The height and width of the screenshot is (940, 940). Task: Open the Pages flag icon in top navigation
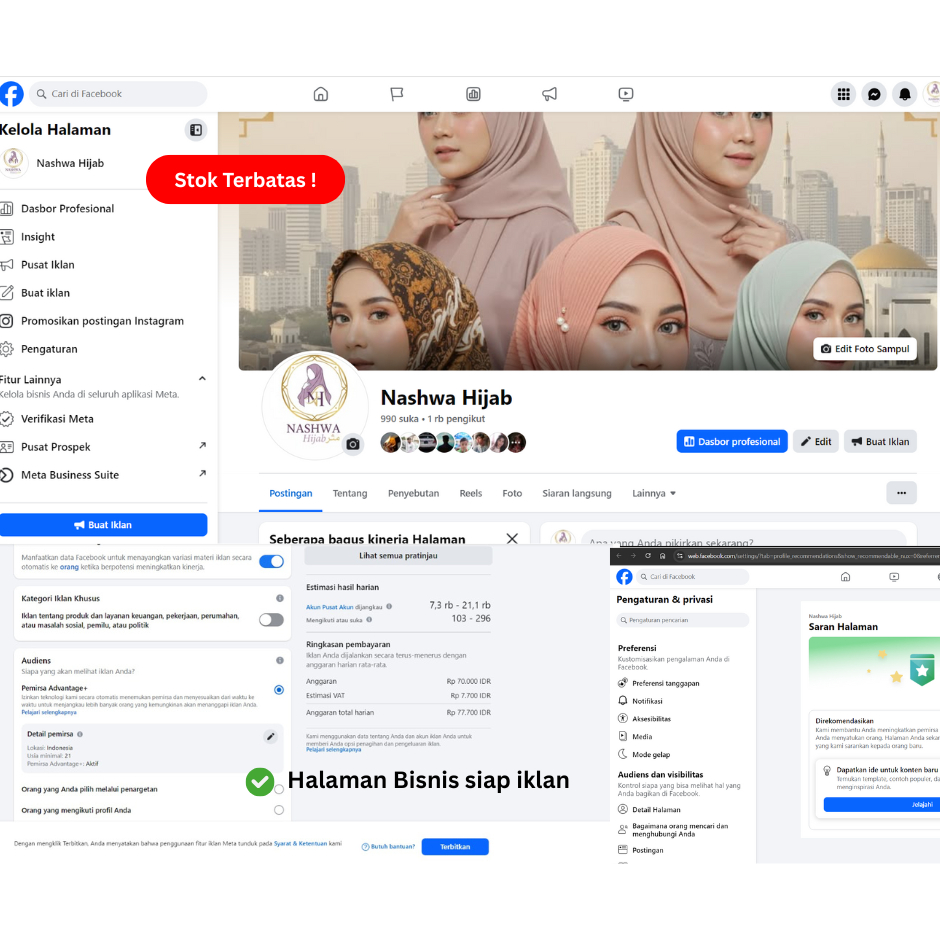tap(397, 93)
